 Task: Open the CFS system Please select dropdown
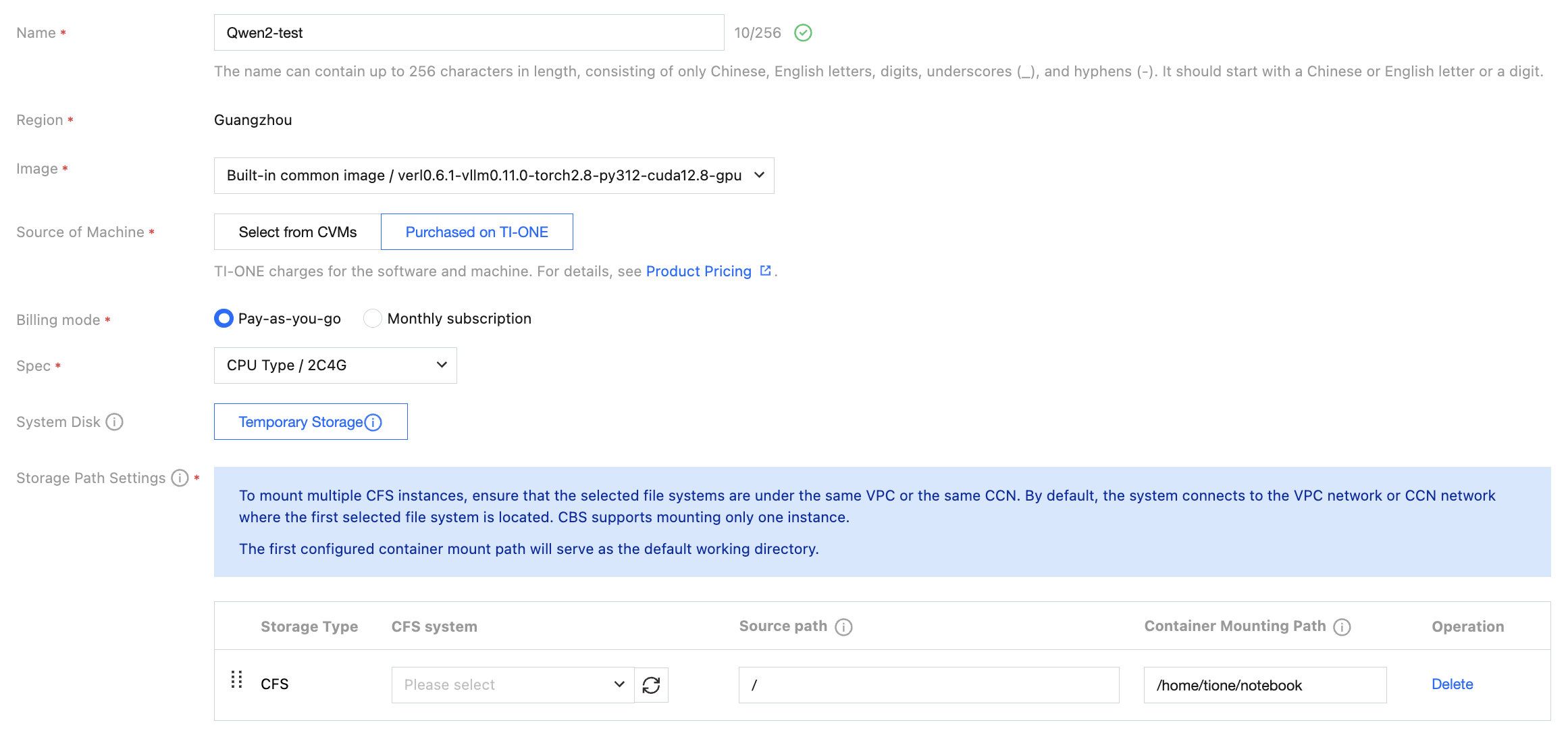point(513,685)
